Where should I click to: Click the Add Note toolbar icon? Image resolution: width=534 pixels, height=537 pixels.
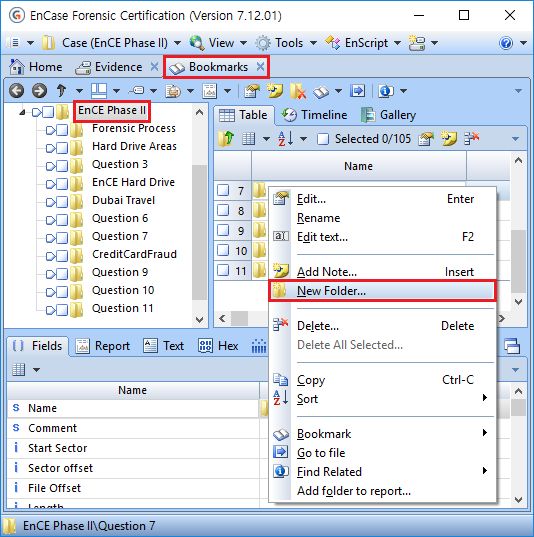pos(275,91)
